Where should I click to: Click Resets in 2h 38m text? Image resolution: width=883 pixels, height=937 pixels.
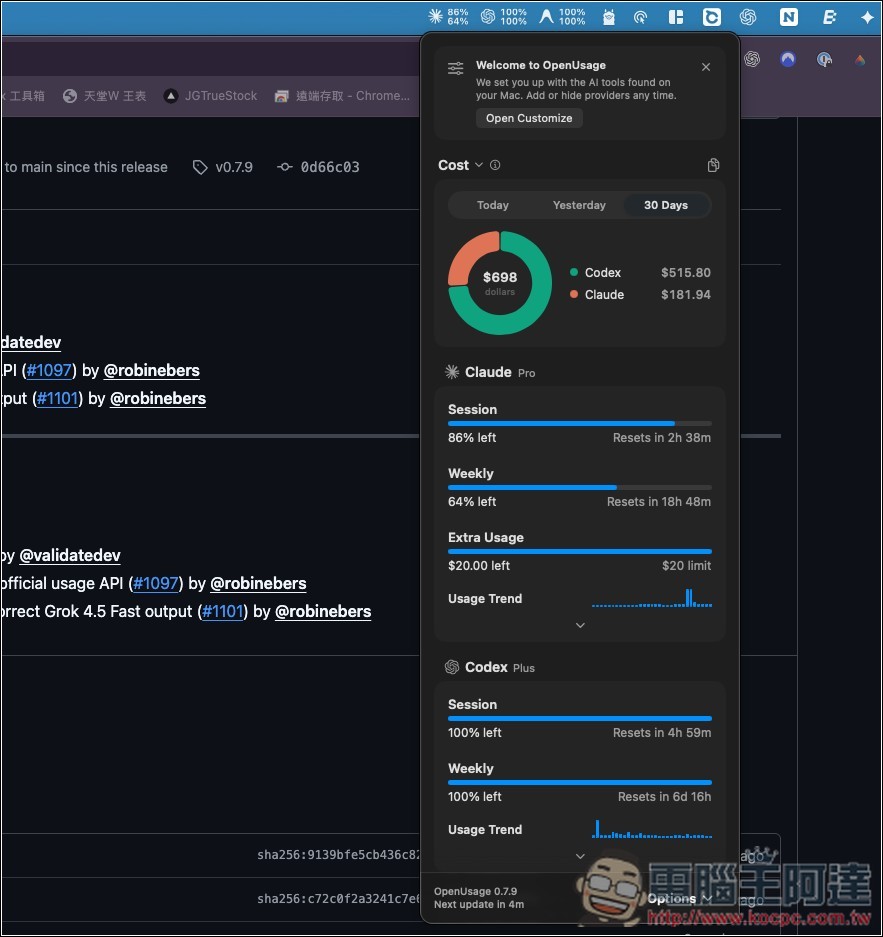(x=661, y=437)
